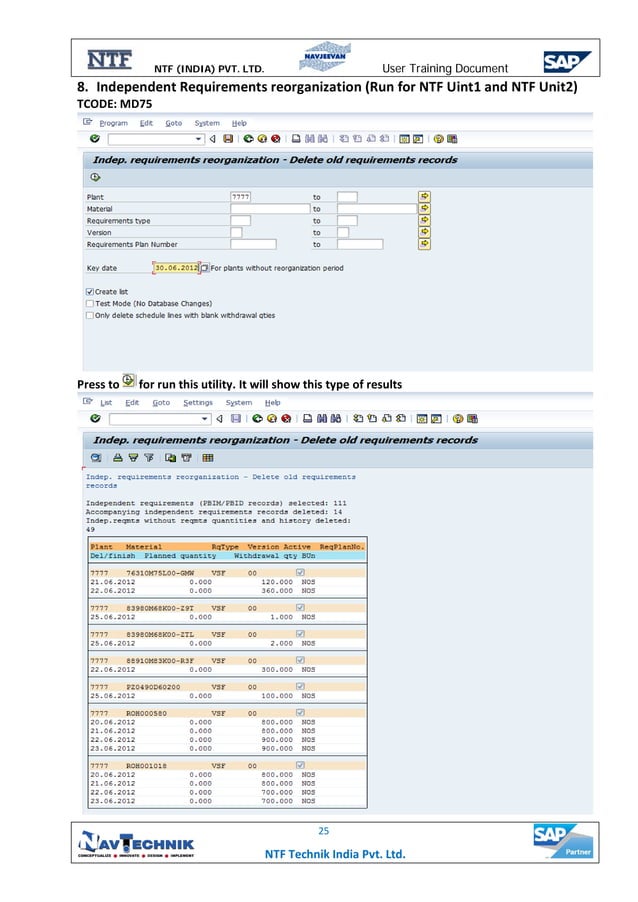Enable Test Mode (No Database Changes) checkbox
The image size is (638, 902).
coord(90,303)
